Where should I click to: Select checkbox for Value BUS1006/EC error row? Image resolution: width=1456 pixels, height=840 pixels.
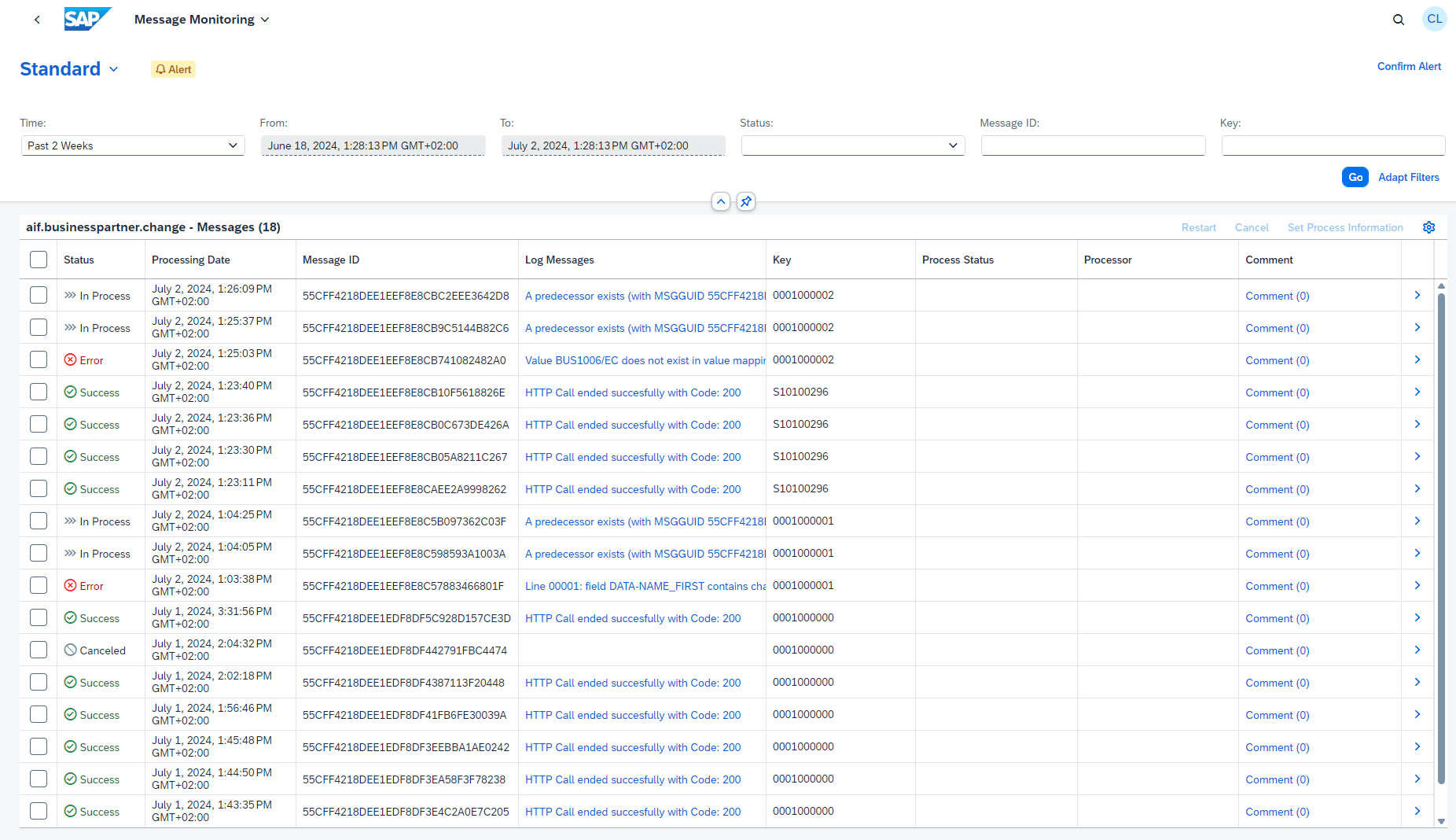(39, 360)
